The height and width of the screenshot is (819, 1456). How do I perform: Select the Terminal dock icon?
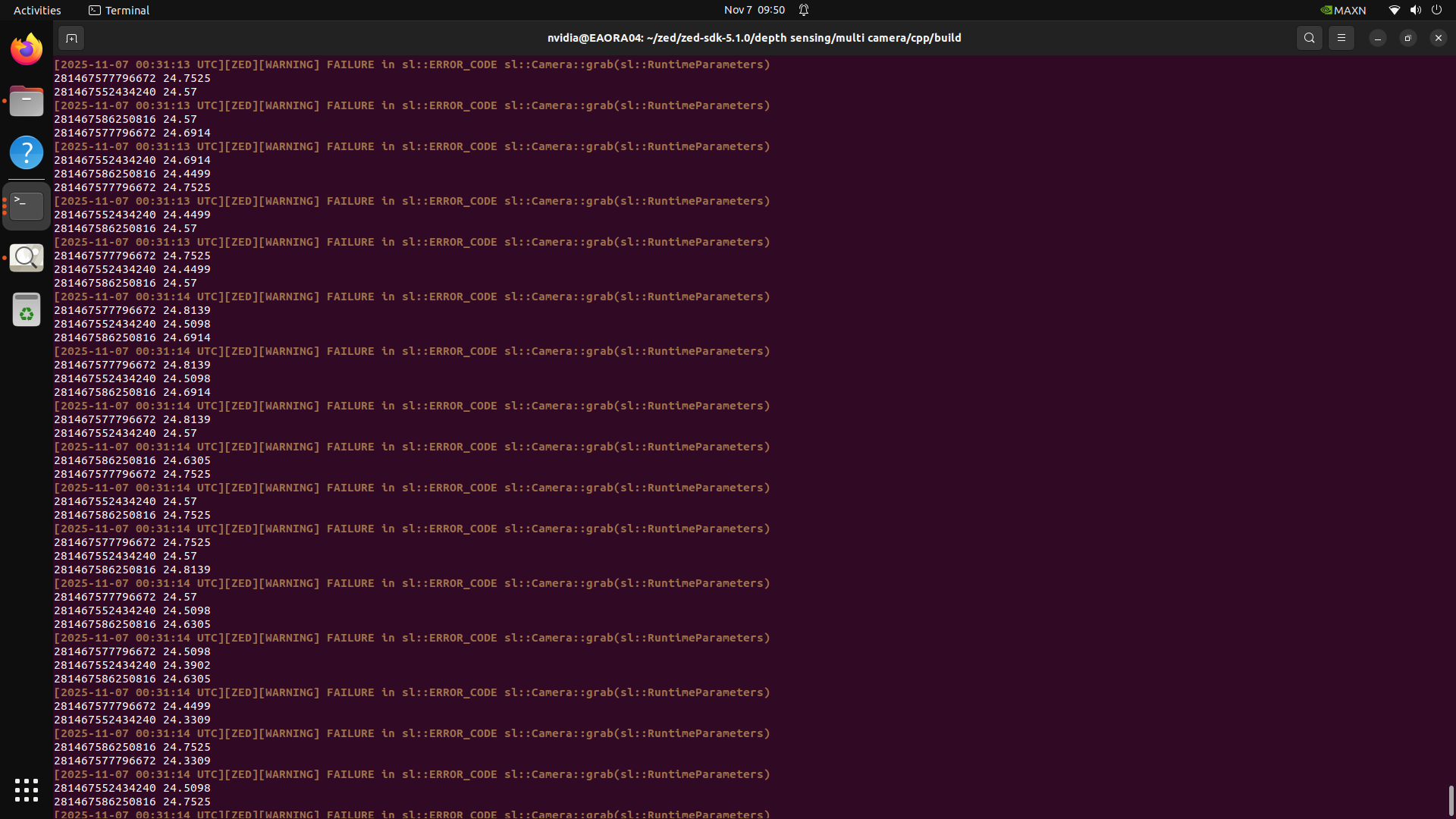coord(27,206)
